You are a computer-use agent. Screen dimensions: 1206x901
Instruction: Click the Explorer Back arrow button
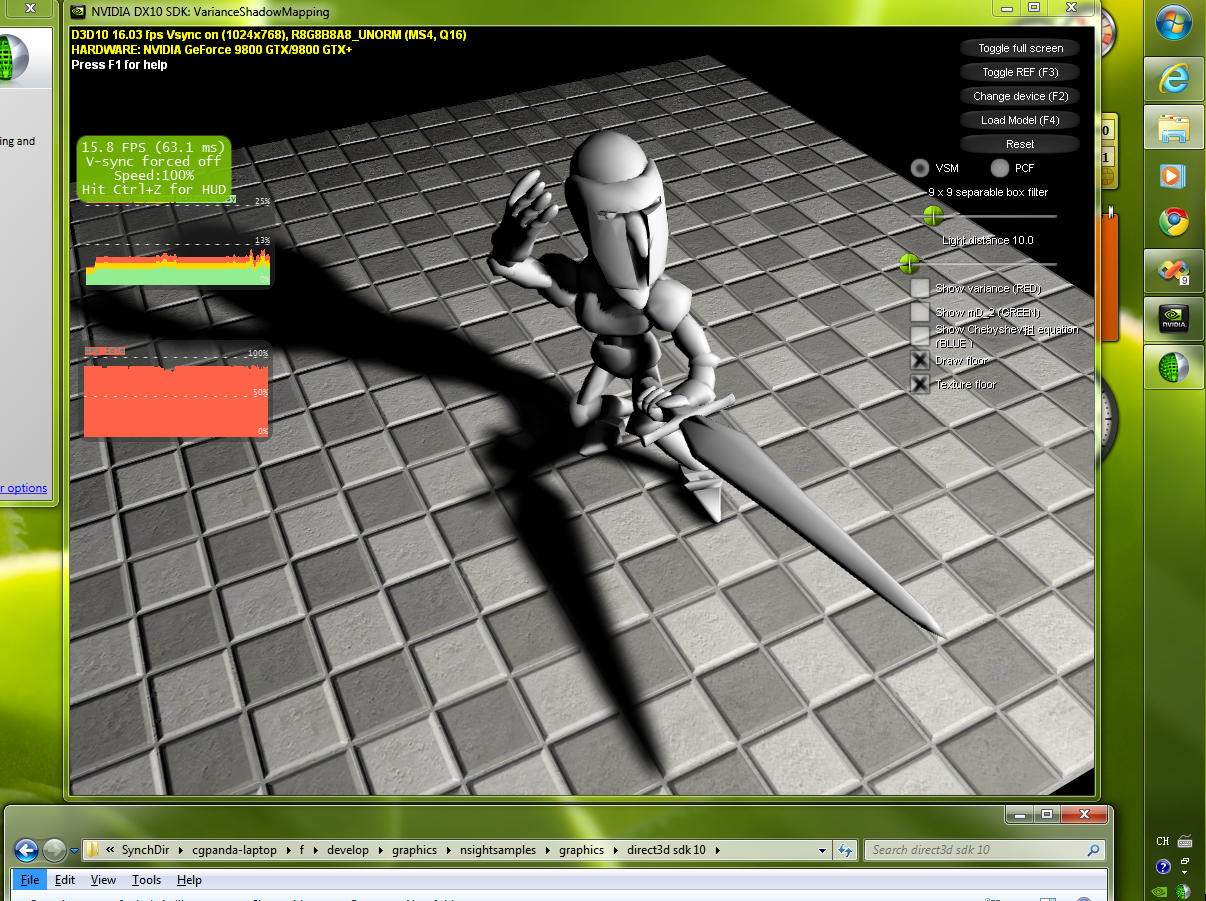tap(26, 850)
